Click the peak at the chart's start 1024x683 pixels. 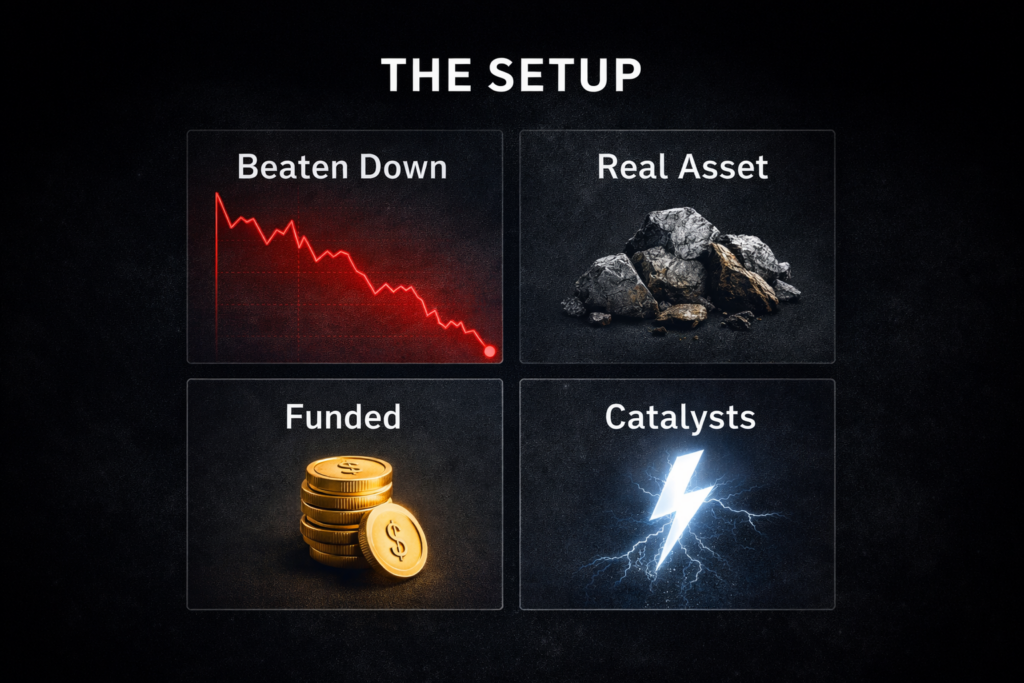[x=217, y=195]
